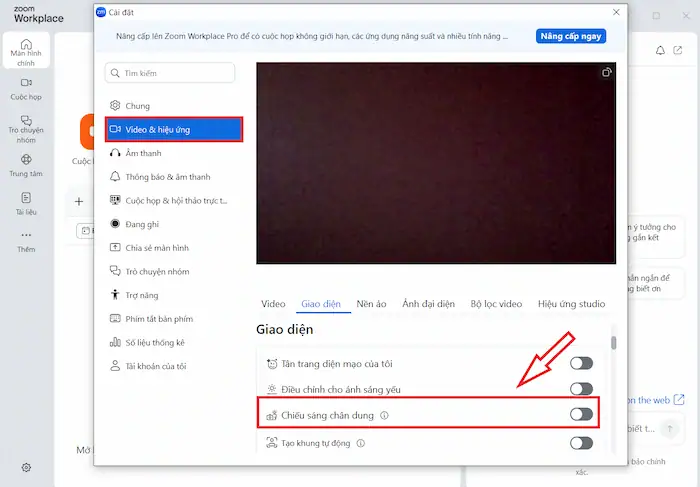Open Màn hình chính in Zoom sidebar

click(x=26, y=50)
